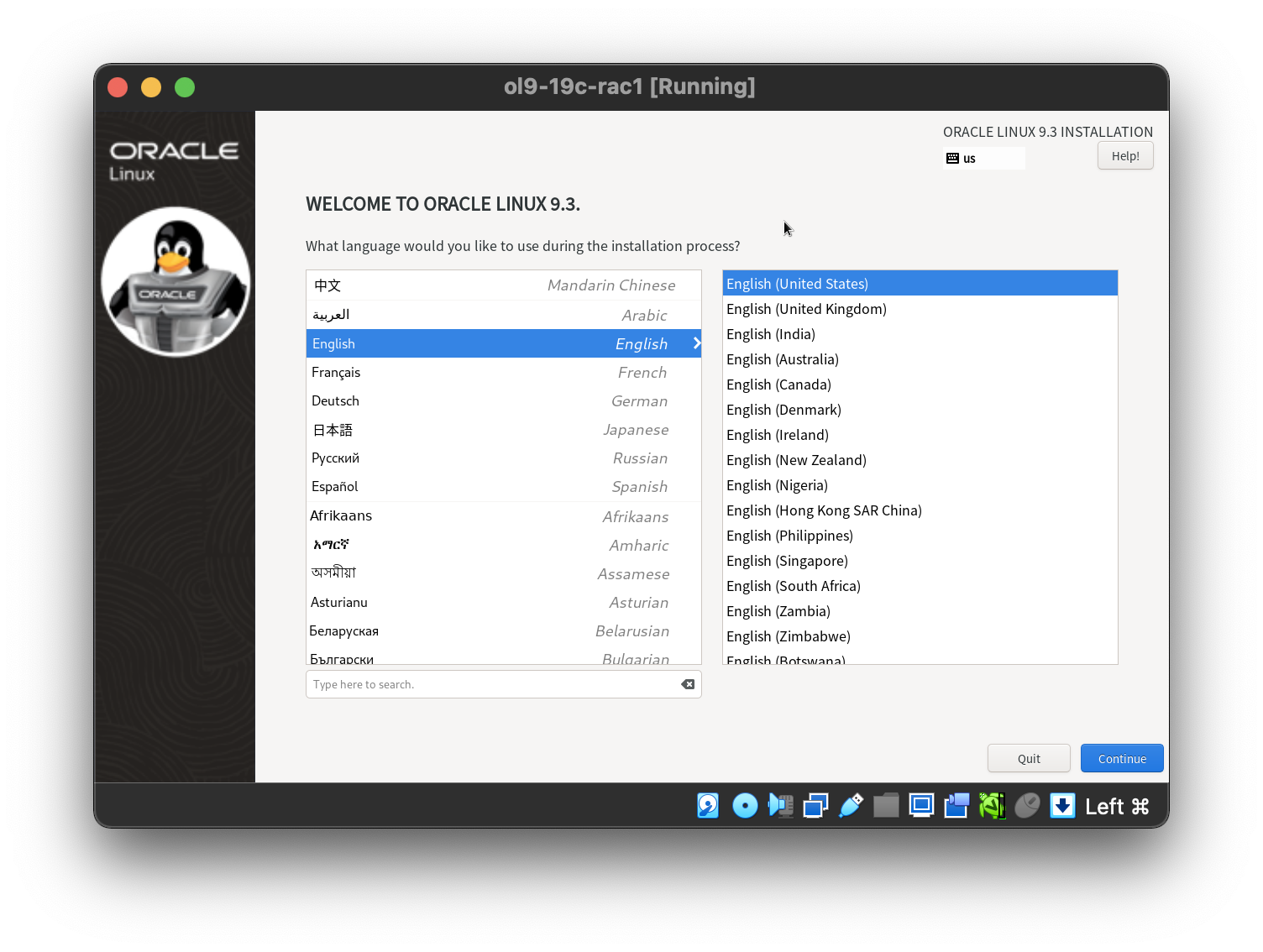Viewport: 1263px width, 952px height.
Task: Click the mouse integration status icon
Action: pyautogui.click(x=1027, y=806)
